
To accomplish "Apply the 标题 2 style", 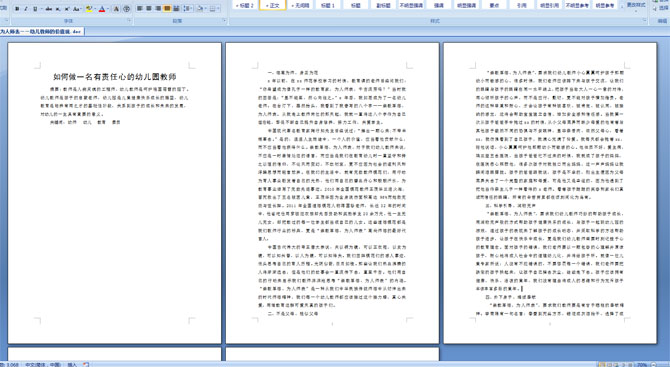I will click(x=245, y=6).
